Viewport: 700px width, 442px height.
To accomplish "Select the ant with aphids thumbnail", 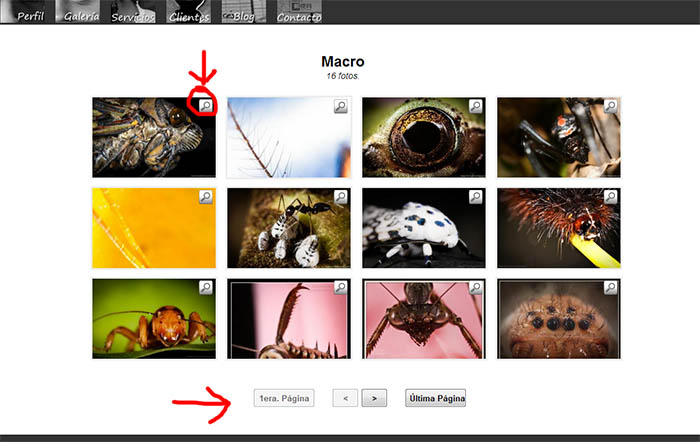I will 289,228.
